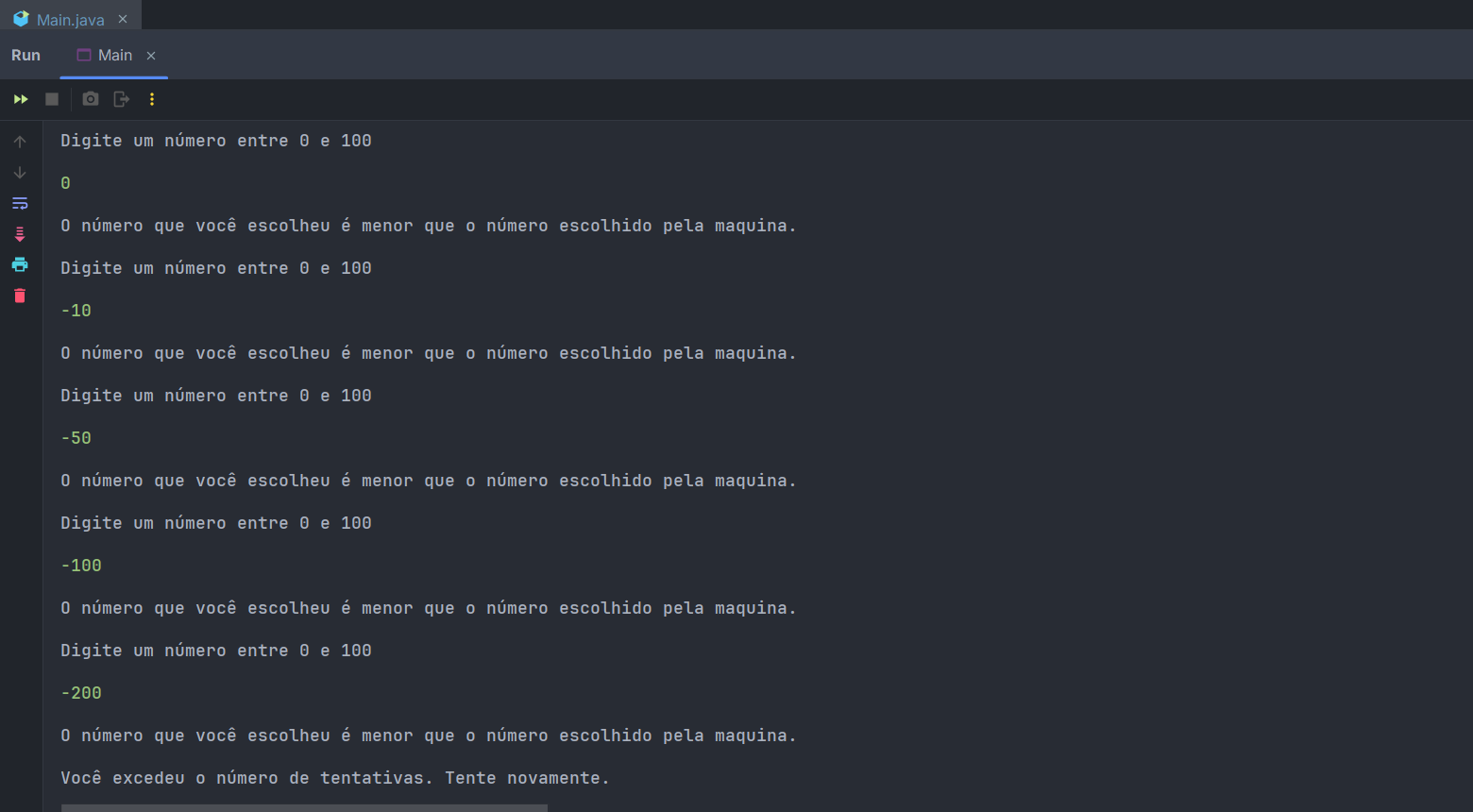
Task: Click the input value -100
Action: coord(81,566)
